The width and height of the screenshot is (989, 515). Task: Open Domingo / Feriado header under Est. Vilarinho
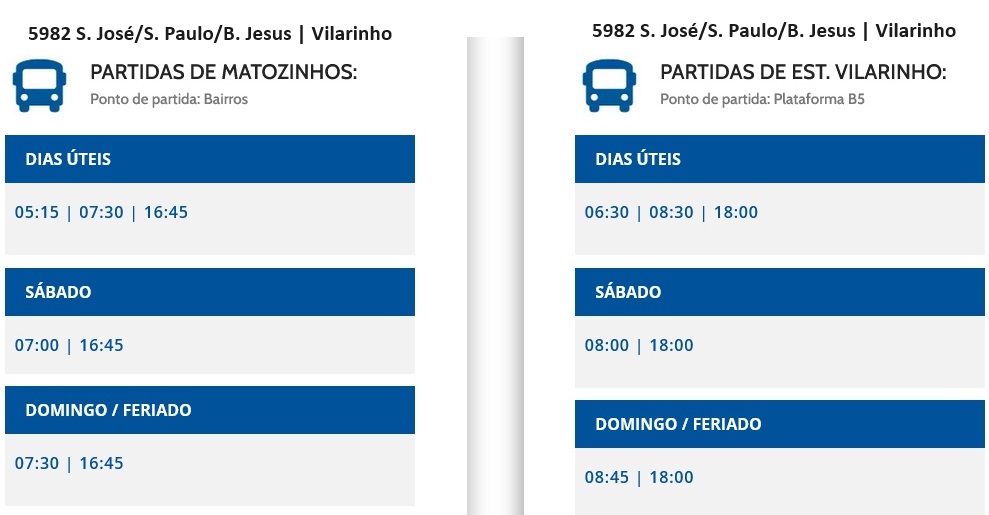point(780,424)
